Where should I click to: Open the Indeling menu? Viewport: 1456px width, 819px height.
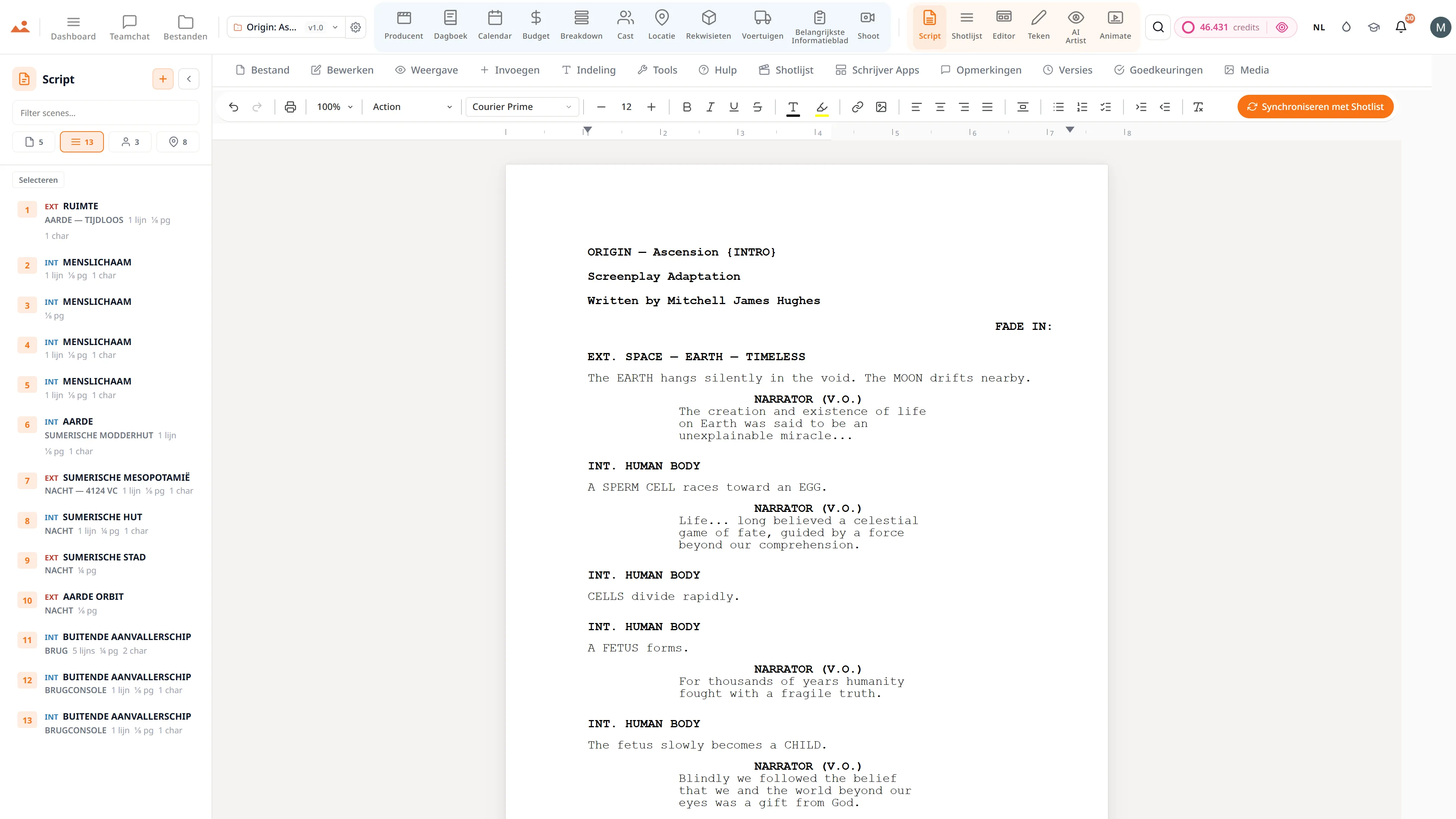[x=588, y=70]
